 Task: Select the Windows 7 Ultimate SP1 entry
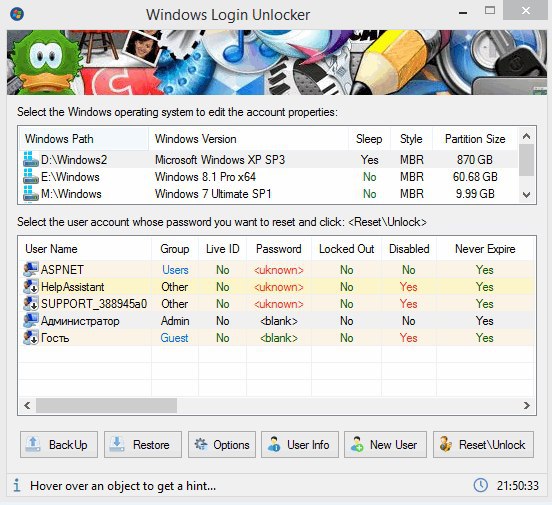pyautogui.click(x=213, y=193)
